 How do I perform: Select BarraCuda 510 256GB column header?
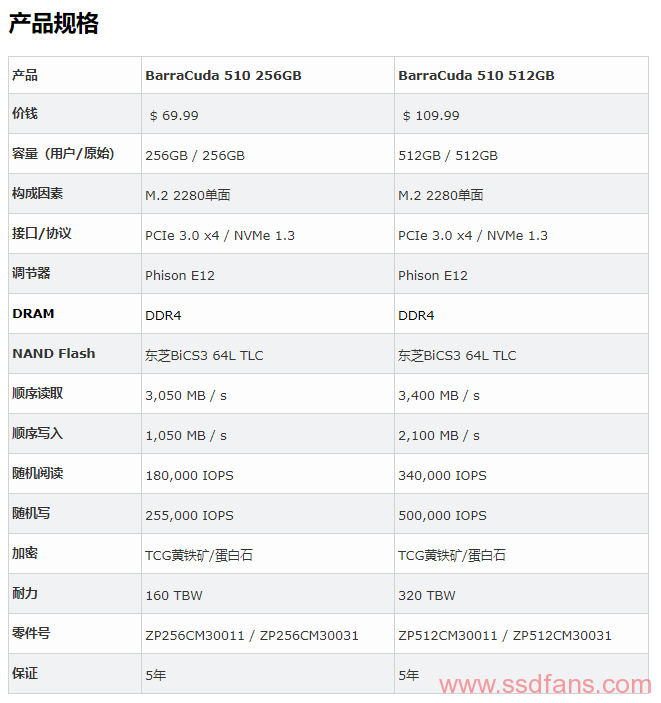point(223,75)
